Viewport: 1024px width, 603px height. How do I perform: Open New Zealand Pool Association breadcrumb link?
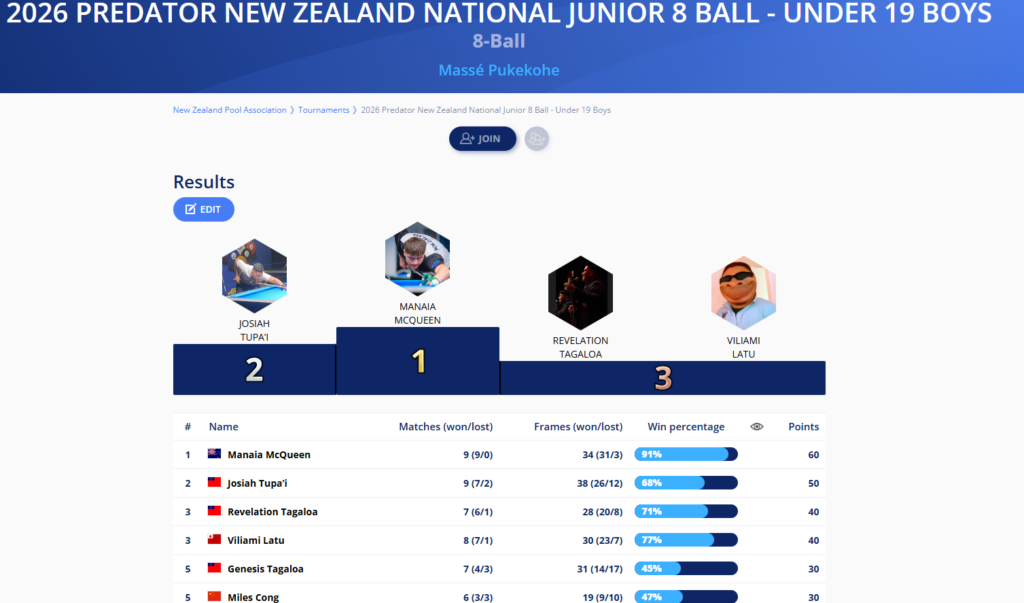pyautogui.click(x=230, y=110)
